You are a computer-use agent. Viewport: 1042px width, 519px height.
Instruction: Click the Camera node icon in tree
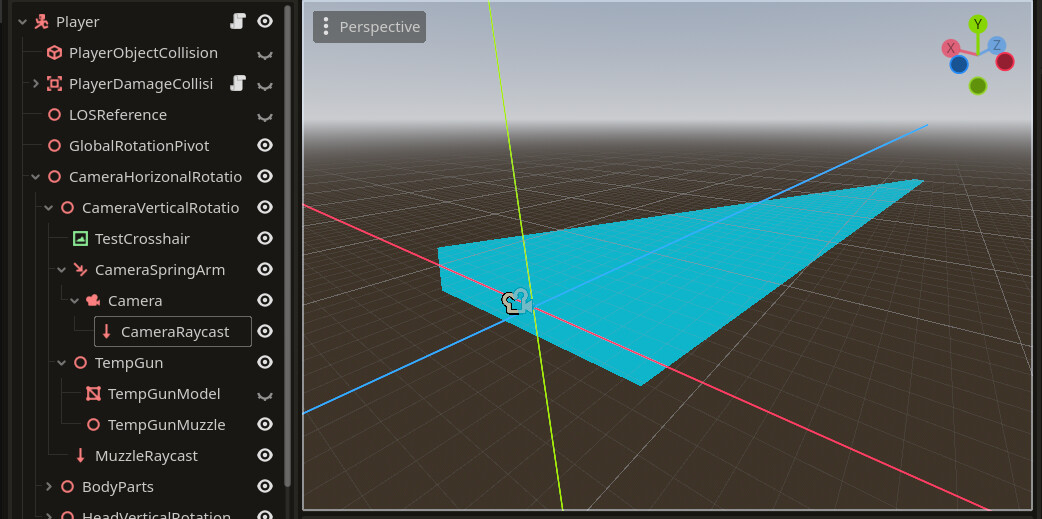pos(93,301)
